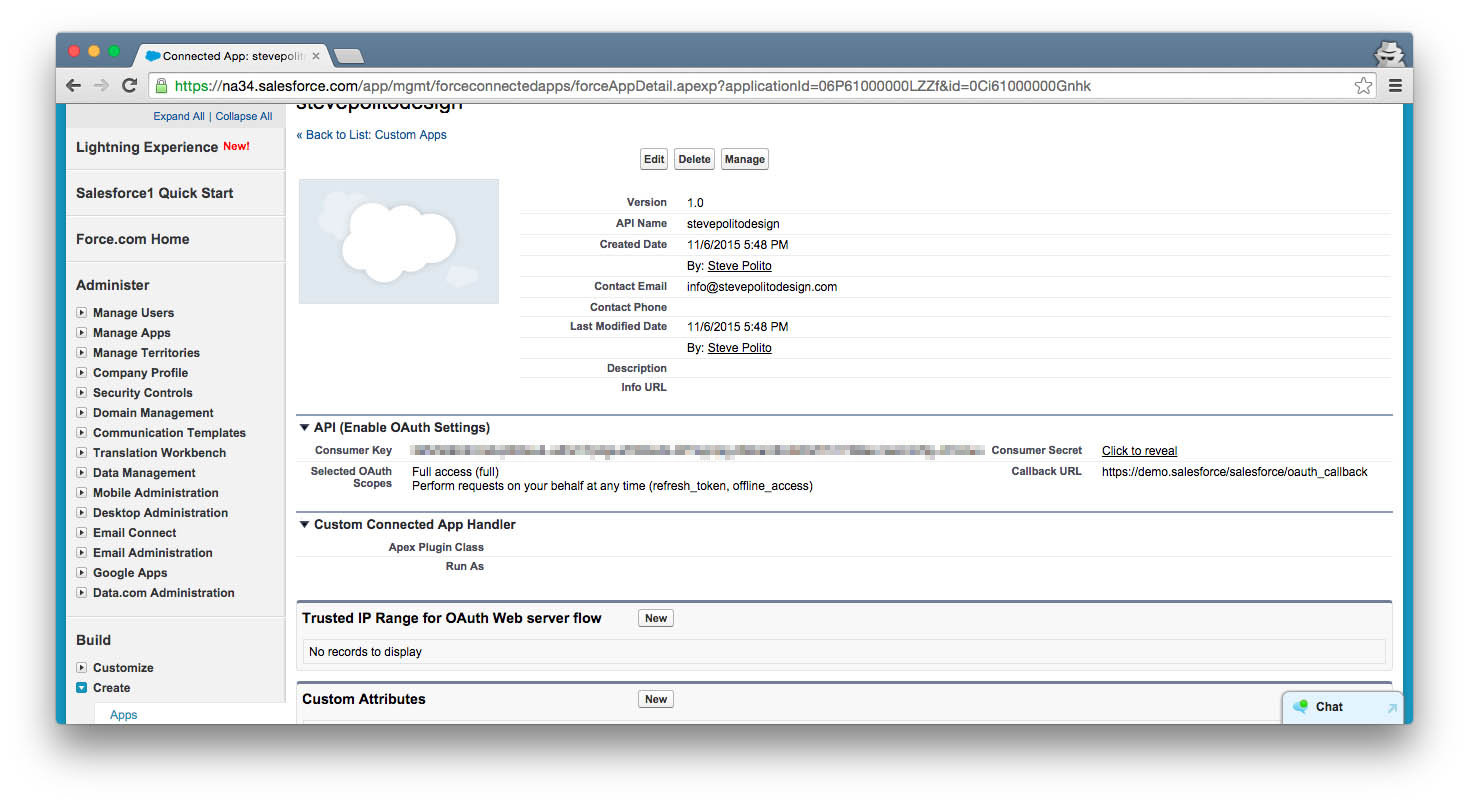Click to reveal the Consumer Secret
The height and width of the screenshot is (804, 1469).
(x=1139, y=451)
